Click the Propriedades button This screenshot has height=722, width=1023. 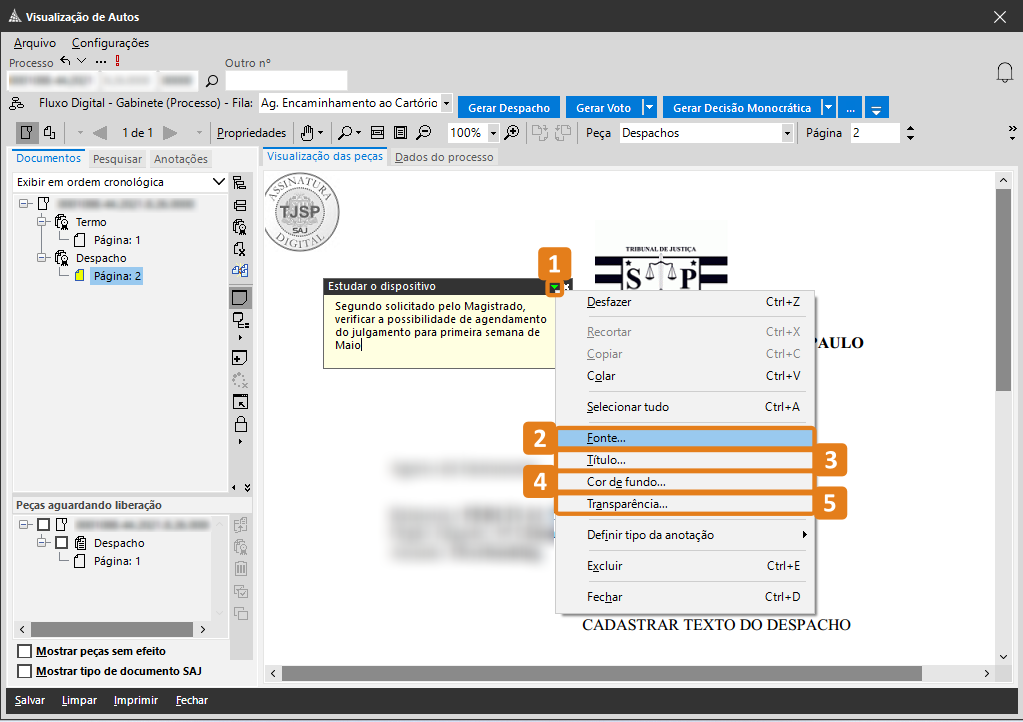251,133
